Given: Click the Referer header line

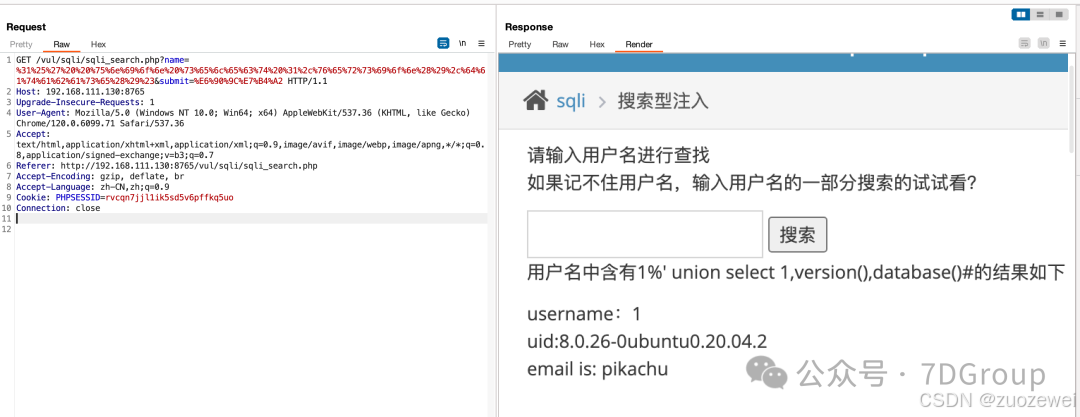Looking at the screenshot, I should (x=167, y=165).
